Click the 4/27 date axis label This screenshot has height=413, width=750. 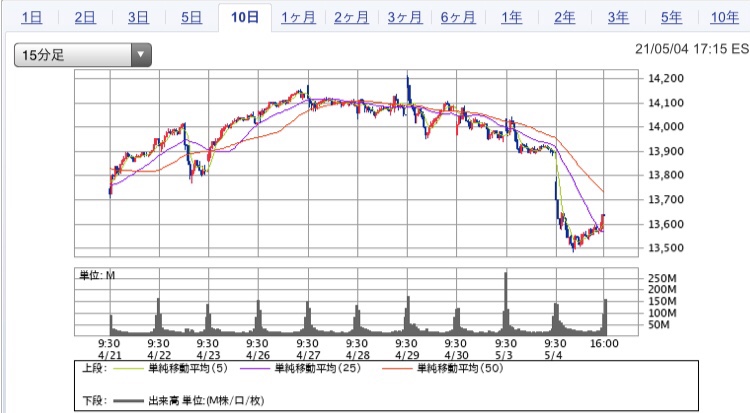click(308, 355)
